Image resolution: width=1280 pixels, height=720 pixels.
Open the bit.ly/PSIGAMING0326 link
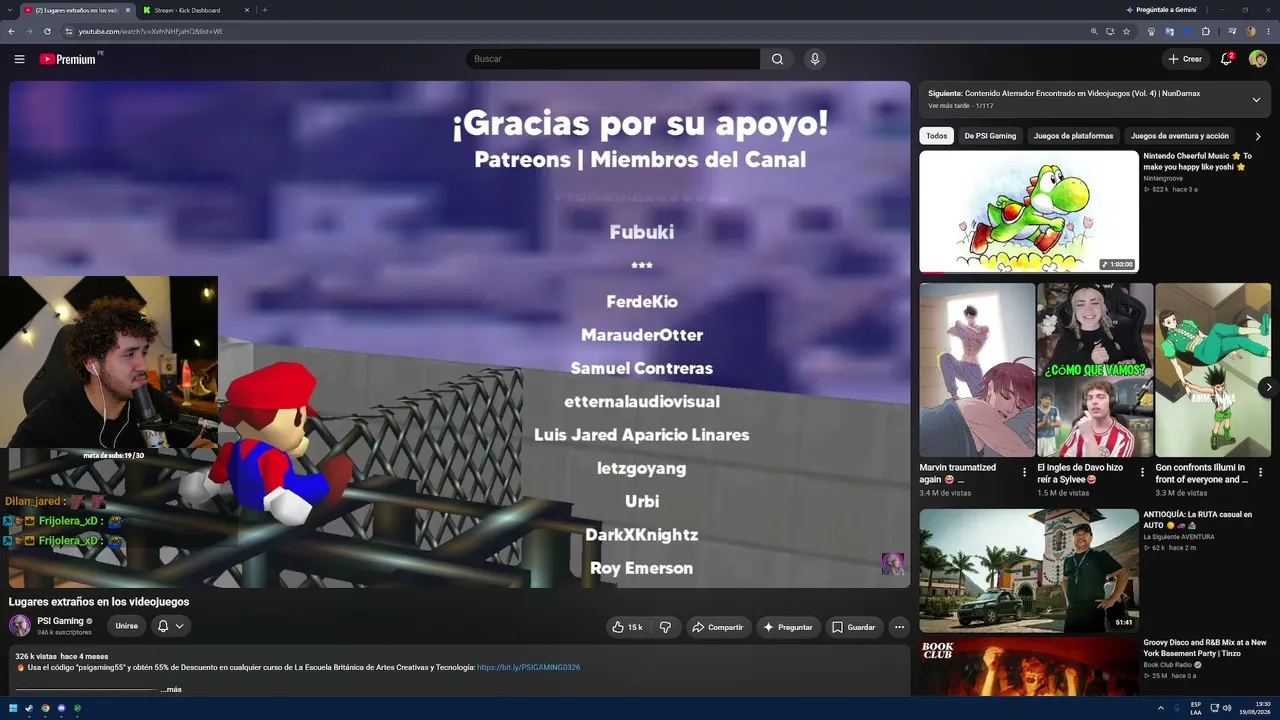pos(528,667)
